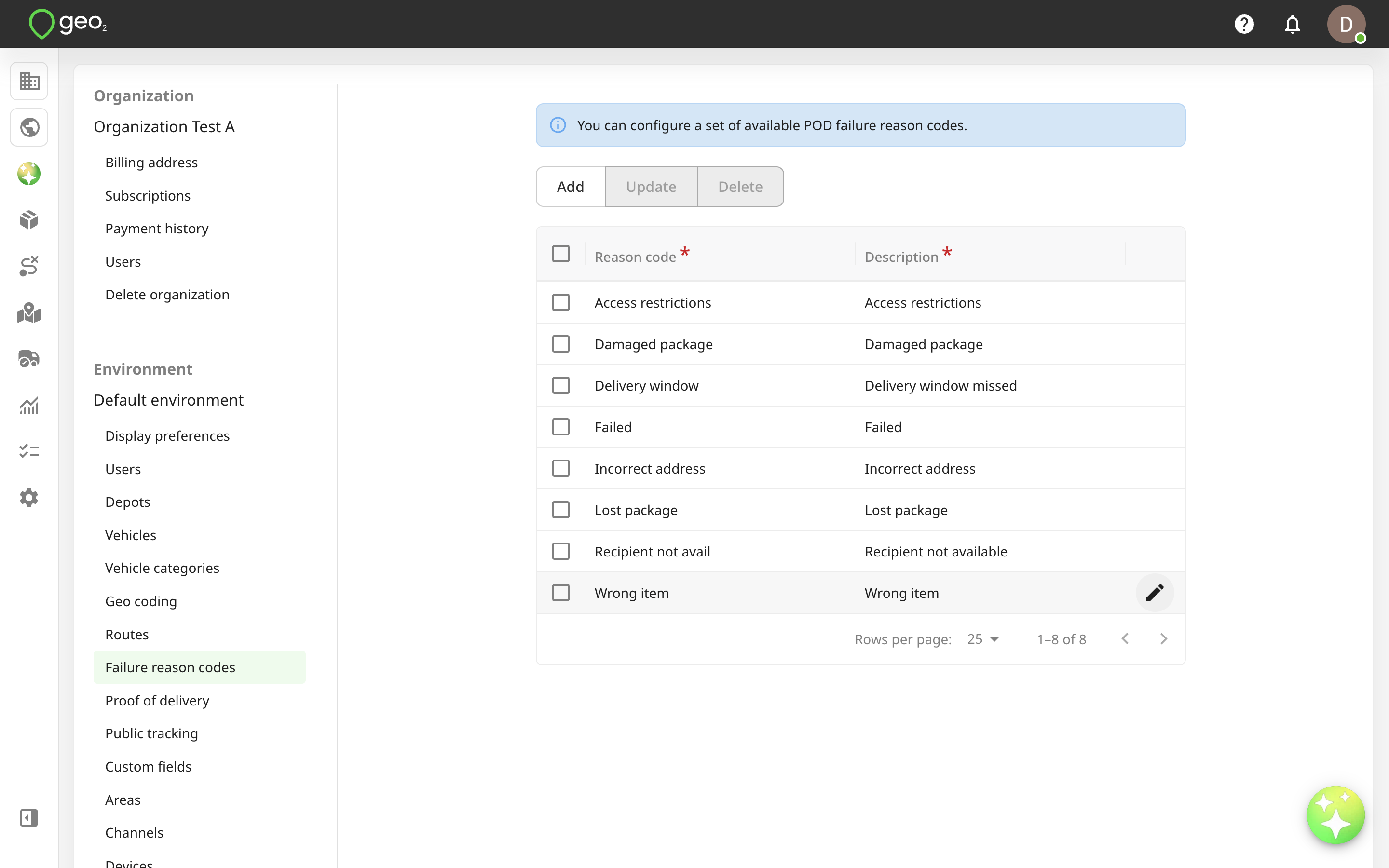The width and height of the screenshot is (1389, 868).
Task: Click the Delete button
Action: [740, 187]
